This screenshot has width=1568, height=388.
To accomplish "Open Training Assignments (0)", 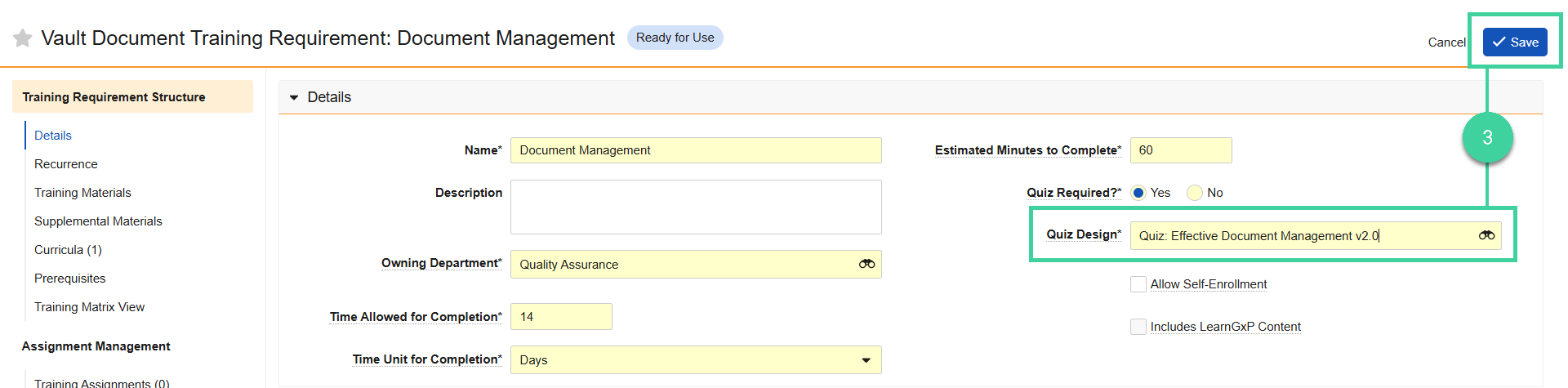I will tap(102, 382).
